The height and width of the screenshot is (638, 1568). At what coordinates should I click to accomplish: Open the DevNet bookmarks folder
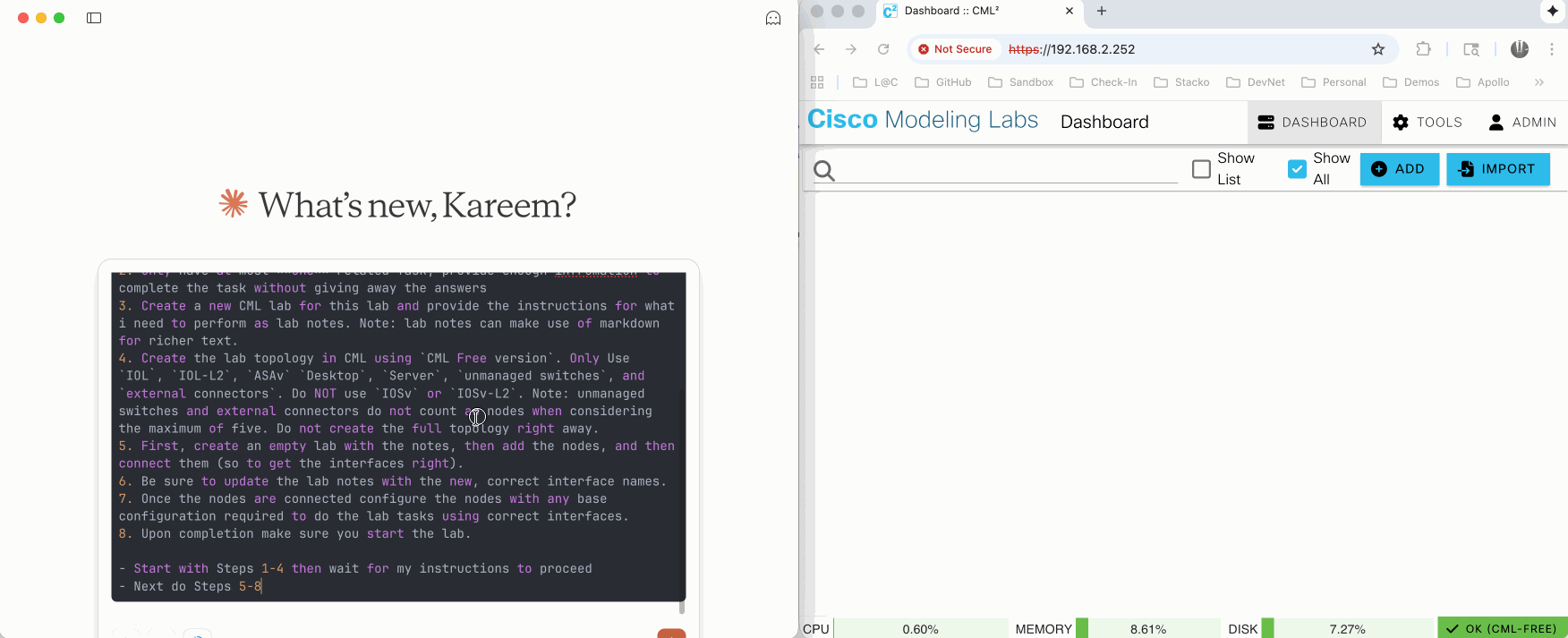tap(1255, 82)
